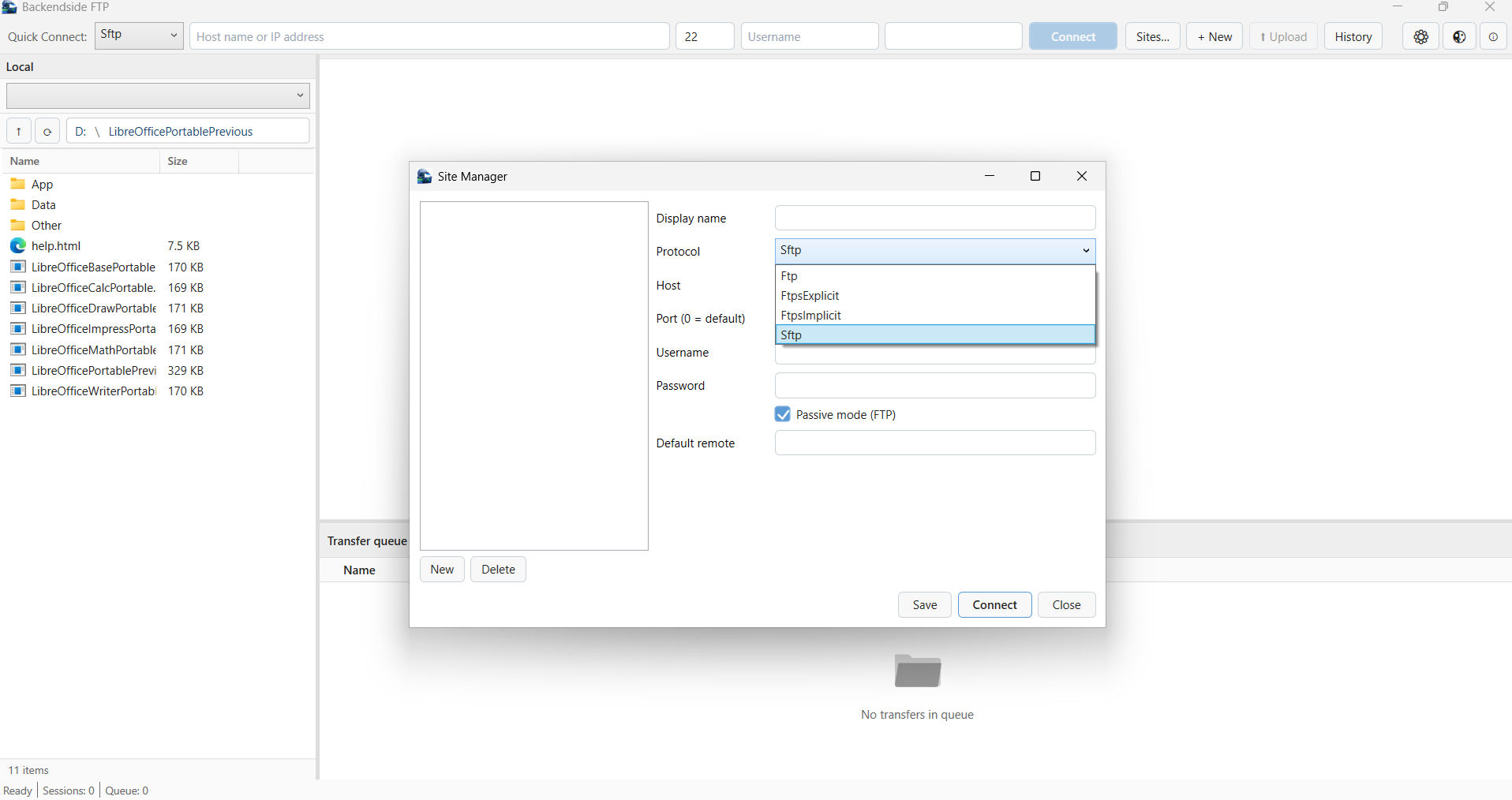The width and height of the screenshot is (1512, 800).
Task: Click the Display name field
Action: (935, 218)
